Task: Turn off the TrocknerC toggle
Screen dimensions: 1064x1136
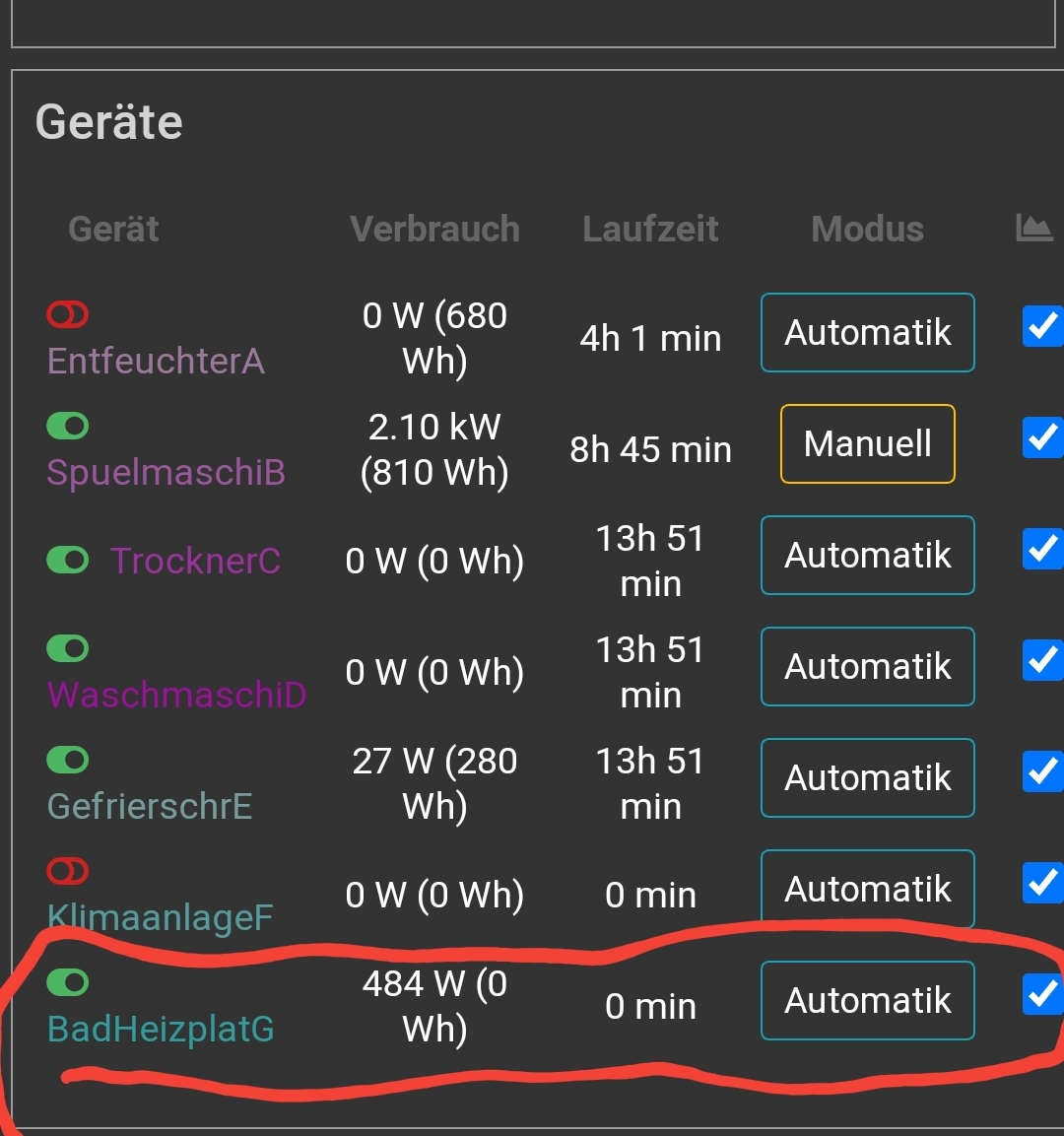Action: (x=67, y=561)
